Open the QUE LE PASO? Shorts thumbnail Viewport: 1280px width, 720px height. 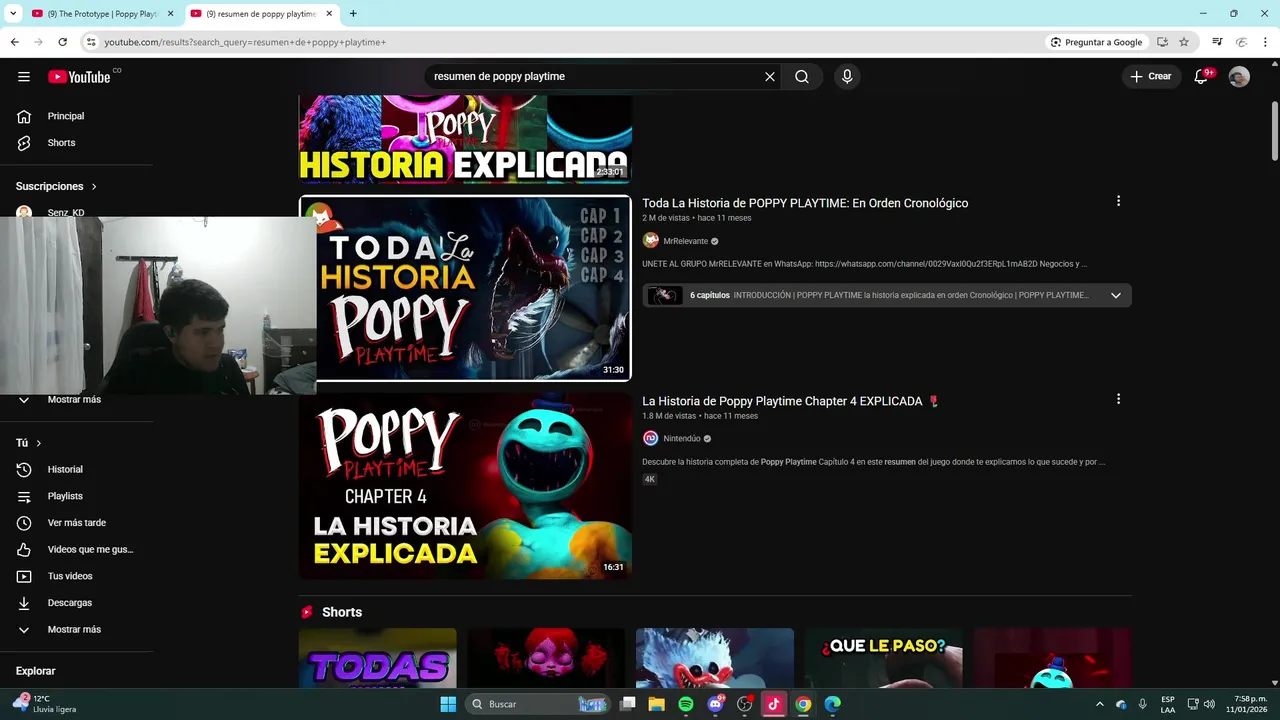point(883,658)
